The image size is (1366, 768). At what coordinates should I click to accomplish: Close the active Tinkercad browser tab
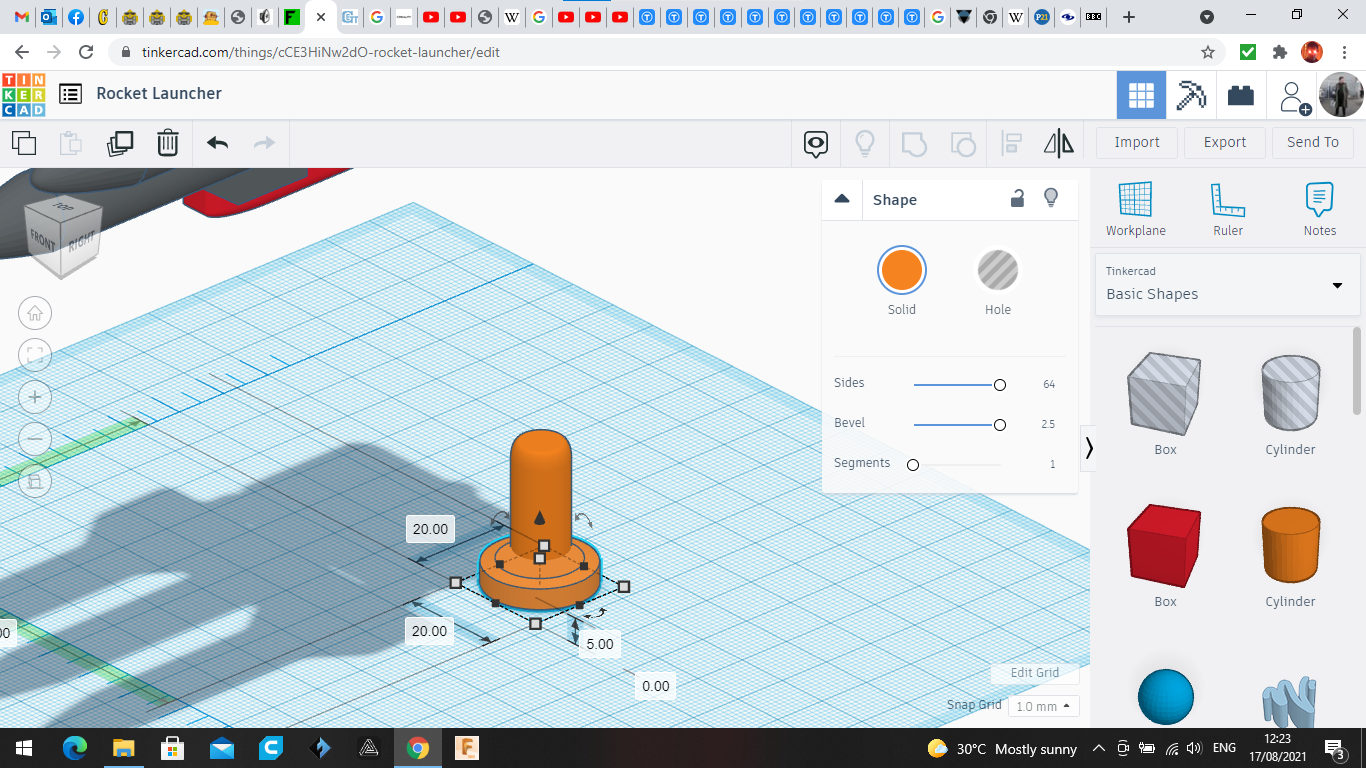point(321,17)
